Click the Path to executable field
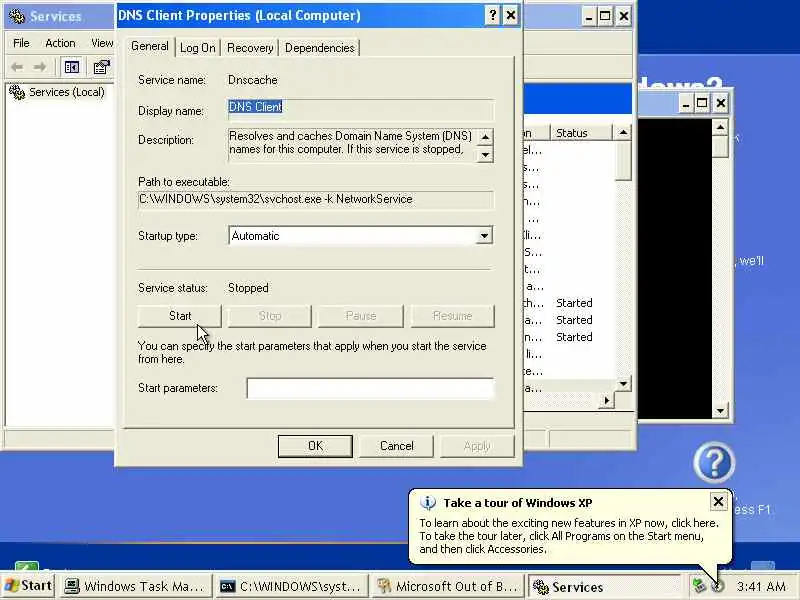Screen dimensions: 800x600 (315, 199)
